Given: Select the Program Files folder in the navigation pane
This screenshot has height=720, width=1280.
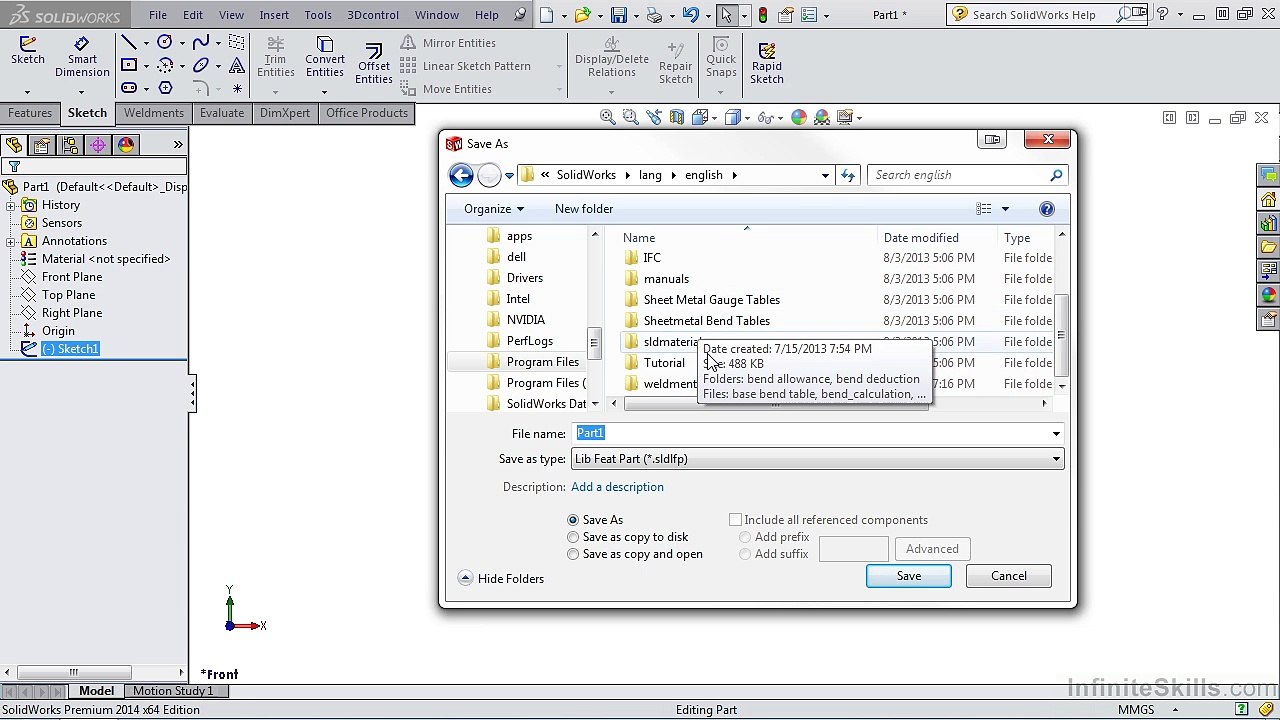Looking at the screenshot, I should pyautogui.click(x=542, y=362).
